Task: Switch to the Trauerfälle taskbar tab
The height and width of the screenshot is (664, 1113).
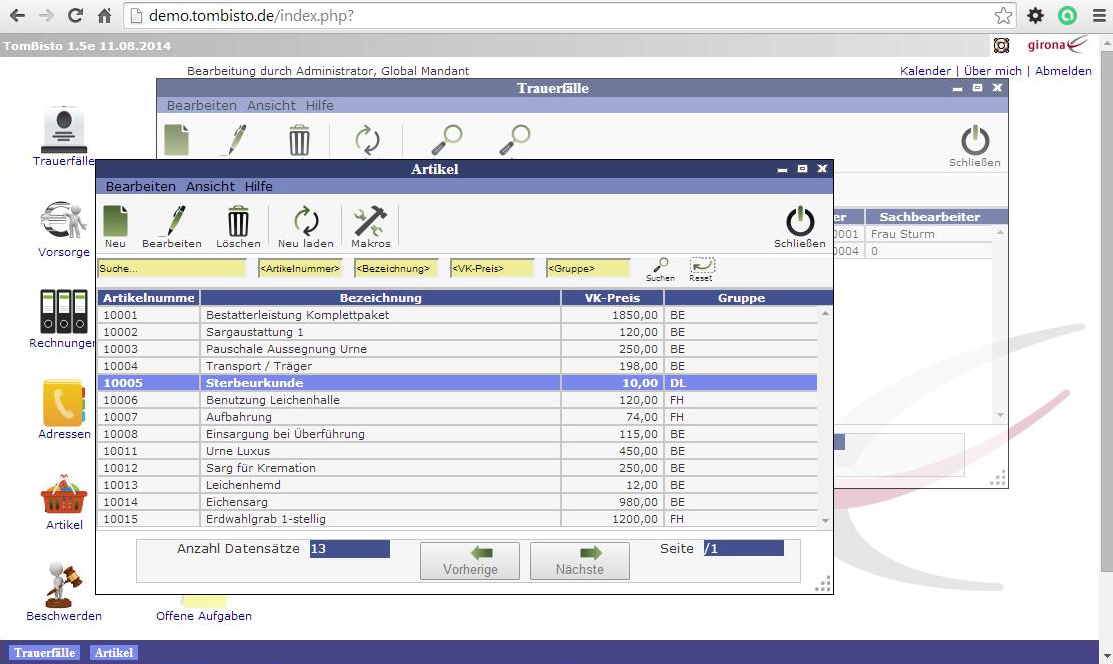Action: tap(44, 653)
